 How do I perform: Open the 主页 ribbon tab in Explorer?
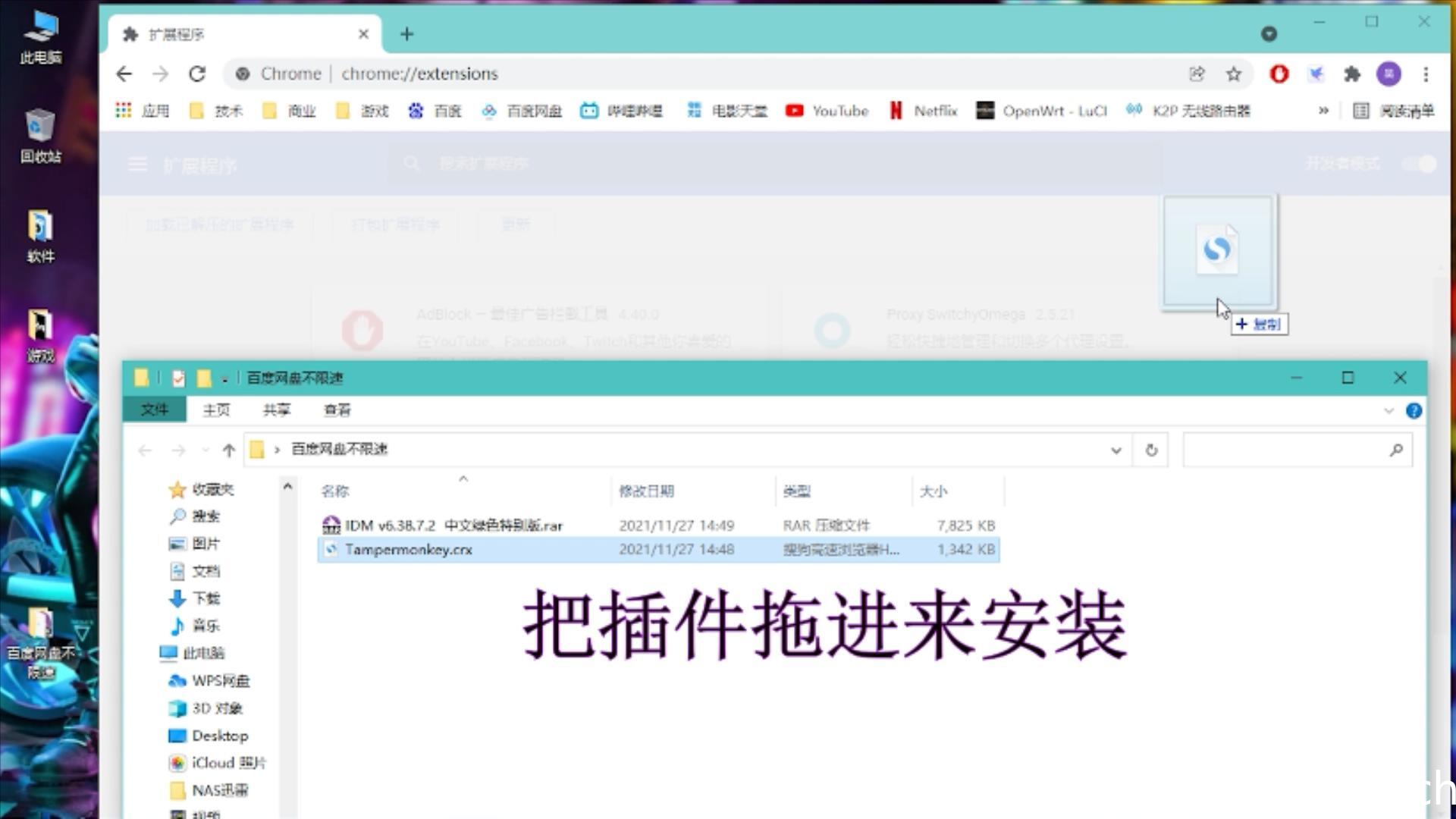coord(216,409)
